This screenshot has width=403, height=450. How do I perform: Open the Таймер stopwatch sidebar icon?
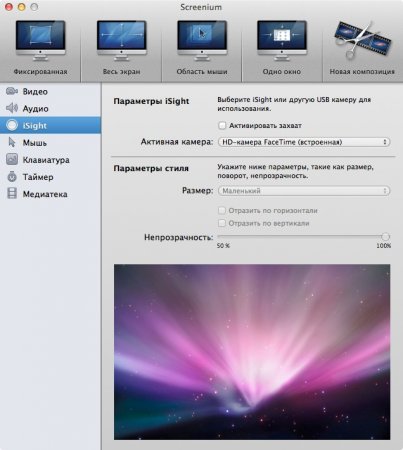[12, 177]
